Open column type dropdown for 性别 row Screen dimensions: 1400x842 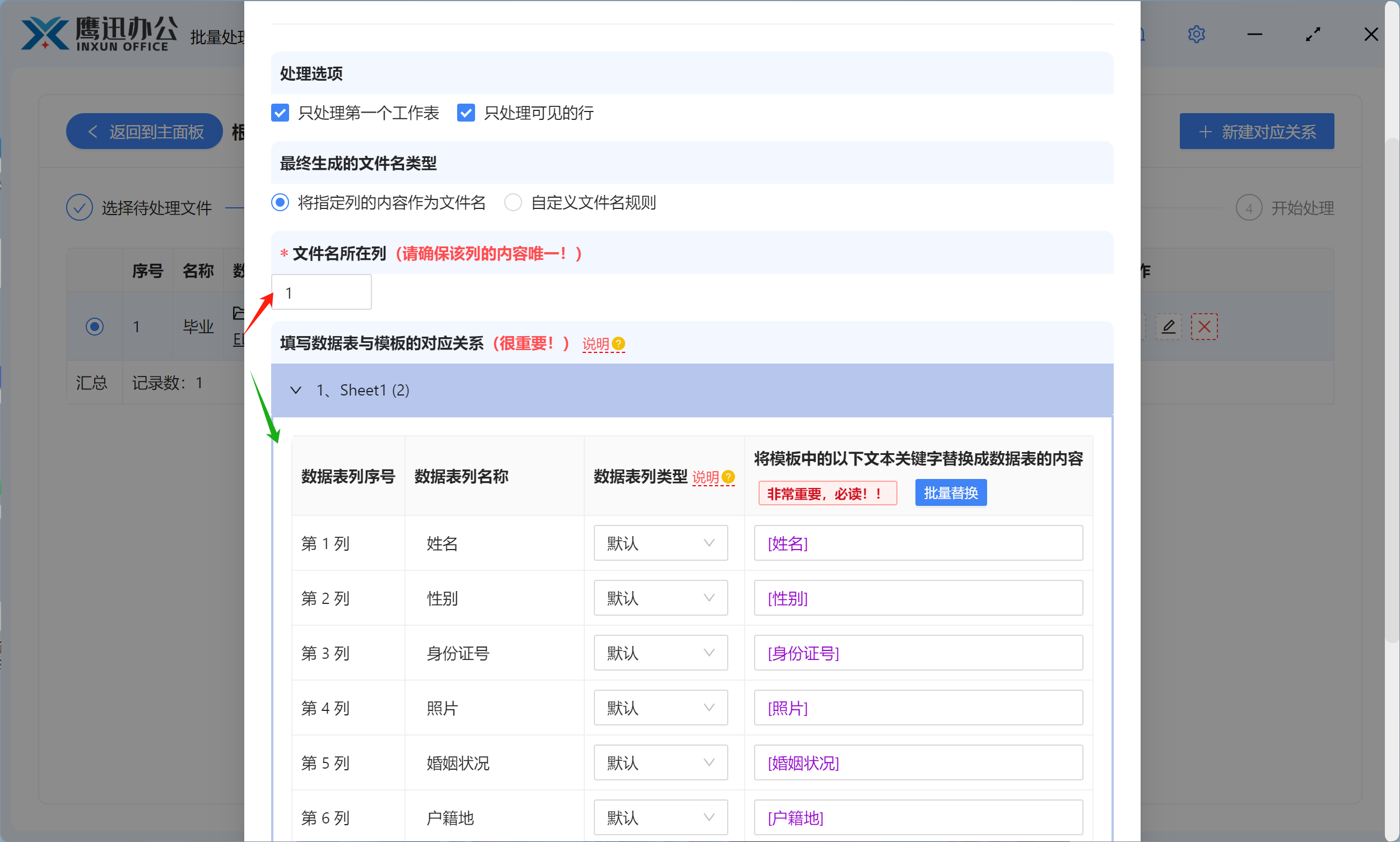pos(661,597)
